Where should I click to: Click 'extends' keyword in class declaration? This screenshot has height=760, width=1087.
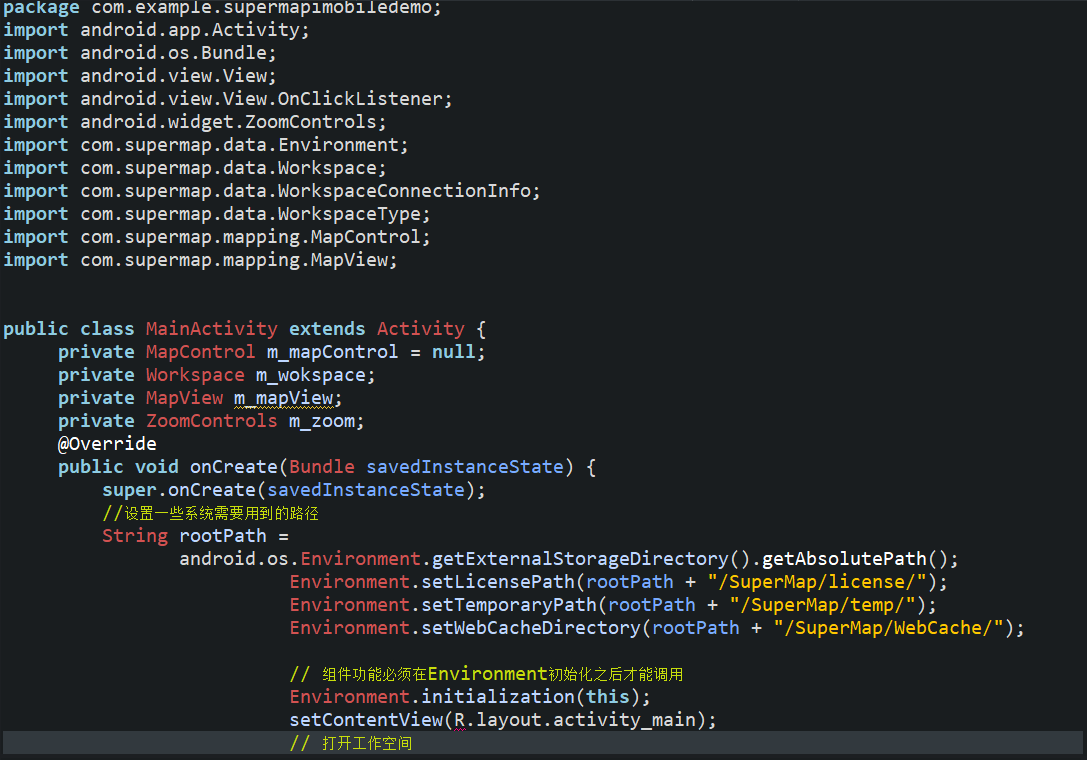[x=327, y=328]
